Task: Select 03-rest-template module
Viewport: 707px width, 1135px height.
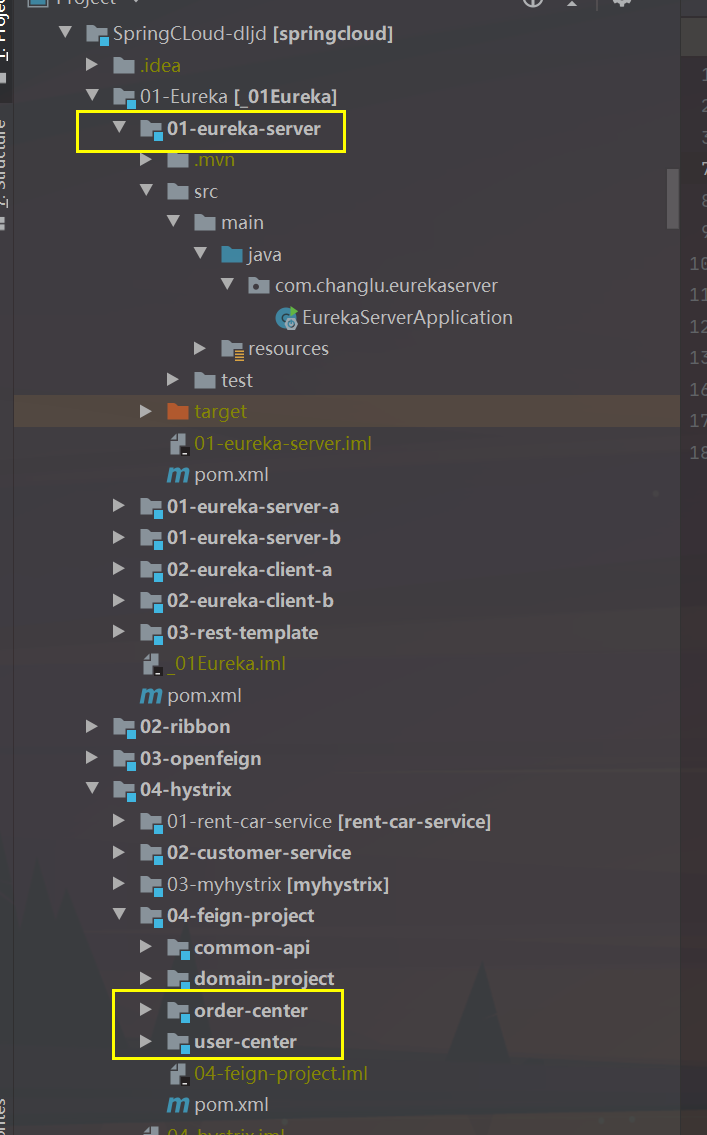Action: (x=242, y=633)
